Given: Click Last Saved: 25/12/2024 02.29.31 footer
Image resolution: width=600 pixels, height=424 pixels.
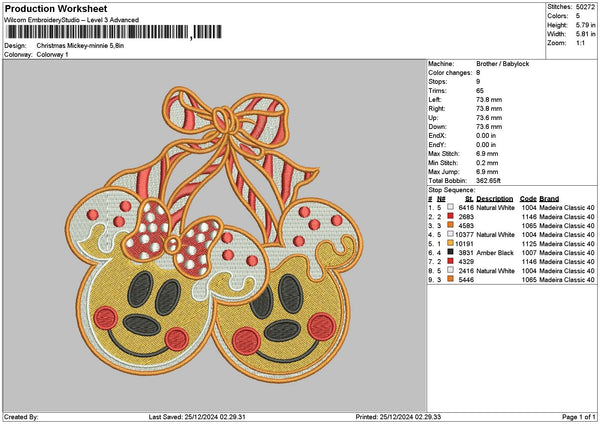Looking at the screenshot, I should coord(197,417).
